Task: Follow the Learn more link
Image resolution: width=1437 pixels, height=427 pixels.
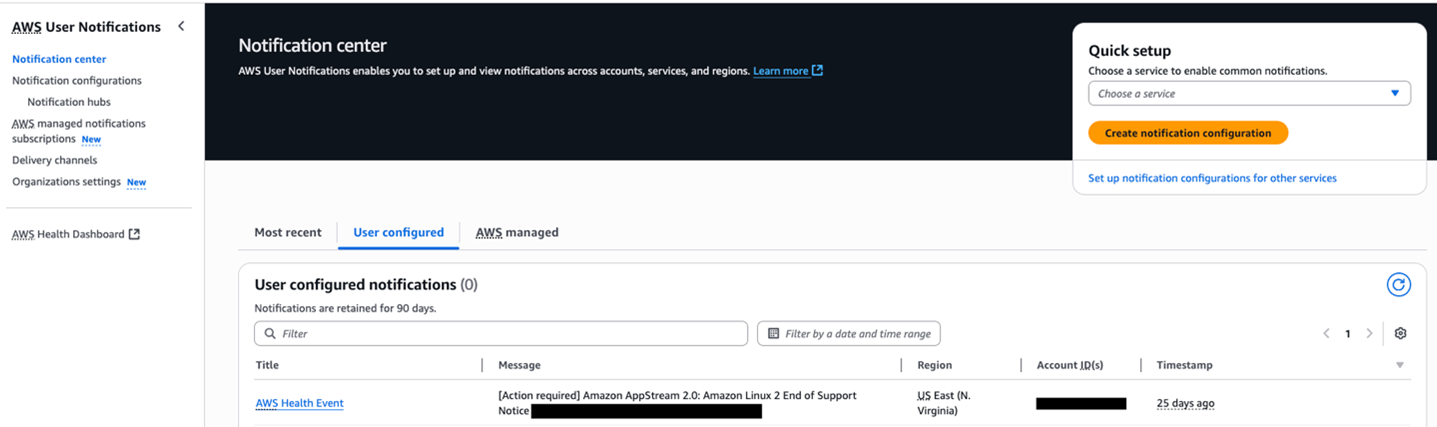Action: point(781,71)
